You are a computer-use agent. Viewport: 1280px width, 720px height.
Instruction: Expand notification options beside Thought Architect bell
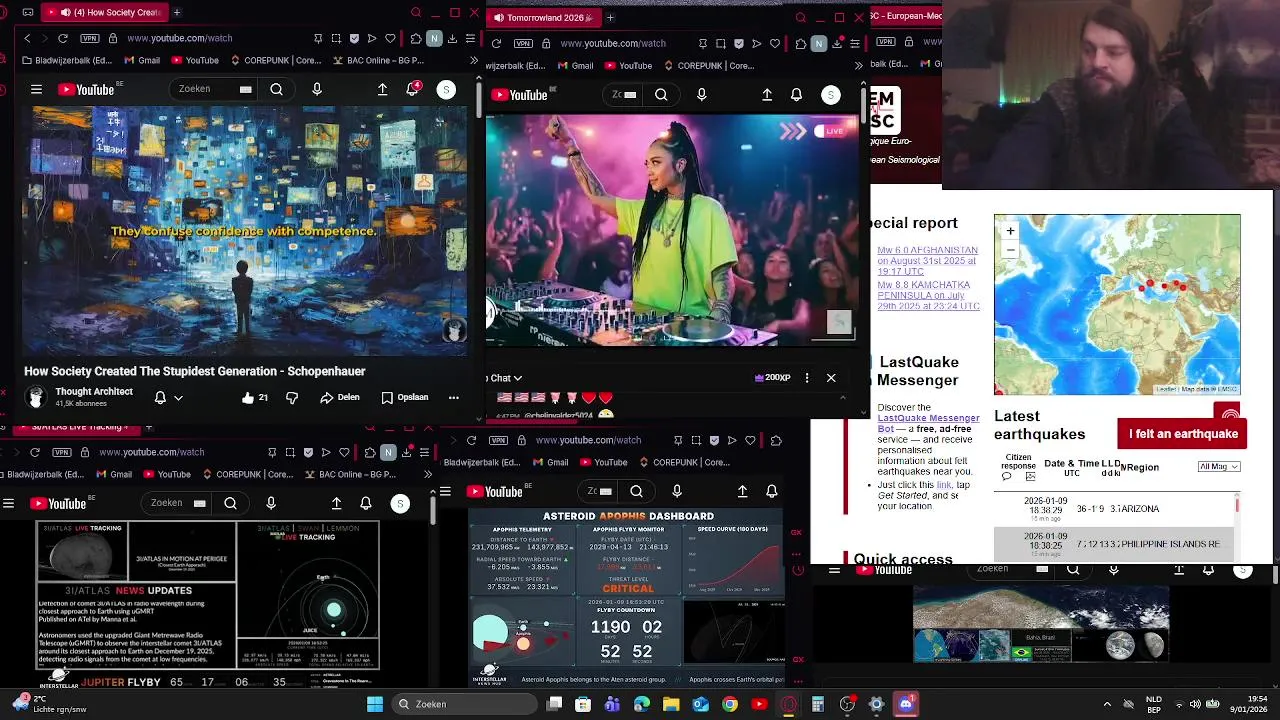178,397
